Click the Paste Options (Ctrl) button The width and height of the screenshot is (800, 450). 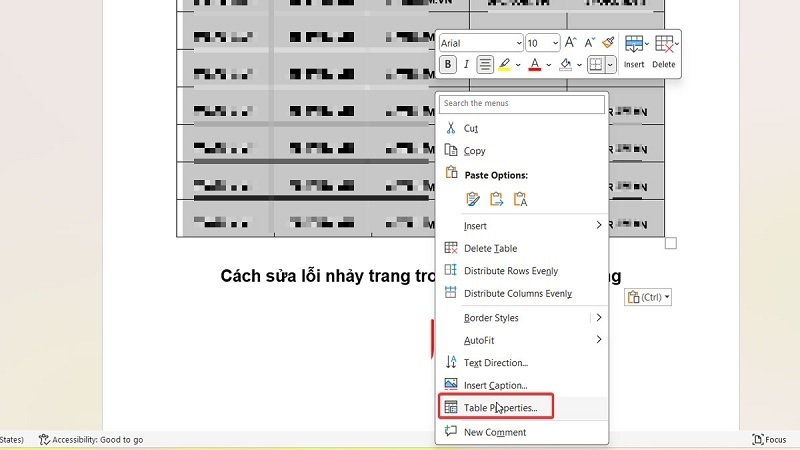[x=648, y=297]
